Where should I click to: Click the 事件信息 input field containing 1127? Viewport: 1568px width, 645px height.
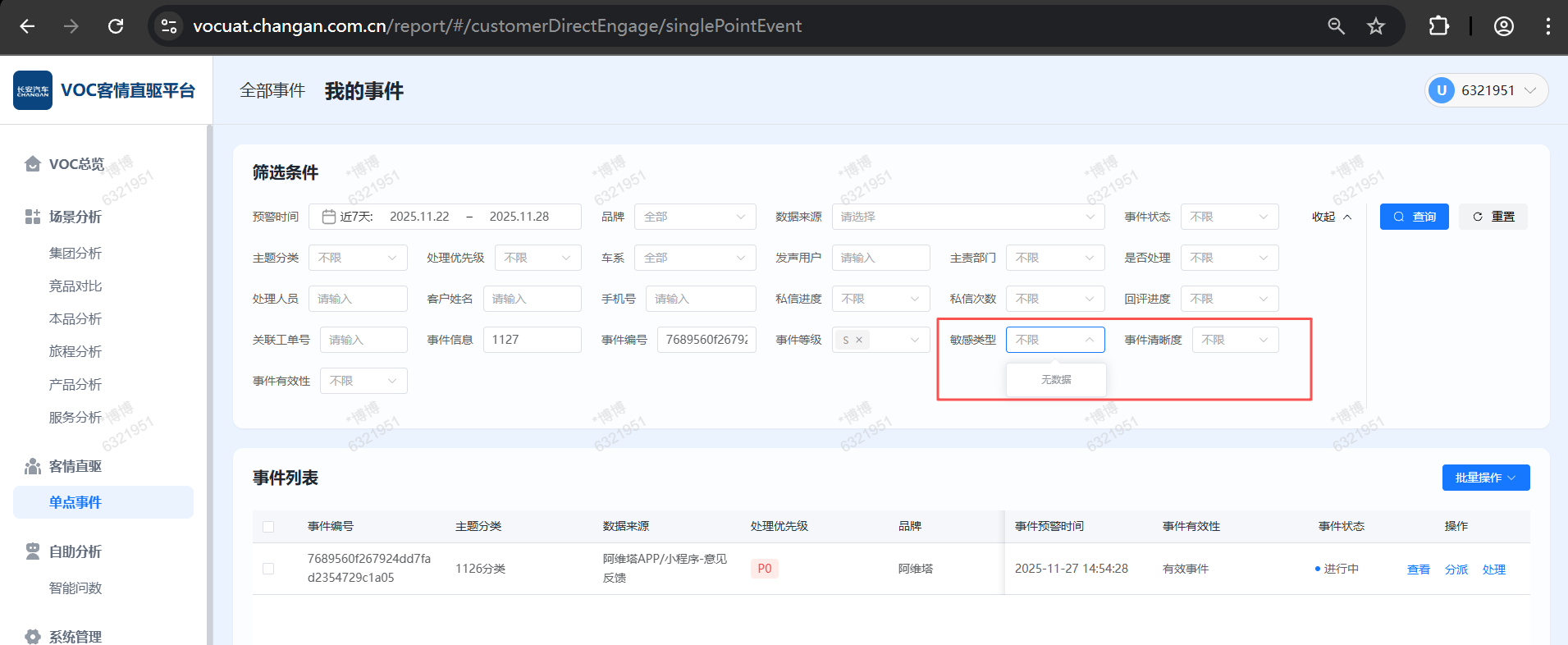pyautogui.click(x=532, y=340)
